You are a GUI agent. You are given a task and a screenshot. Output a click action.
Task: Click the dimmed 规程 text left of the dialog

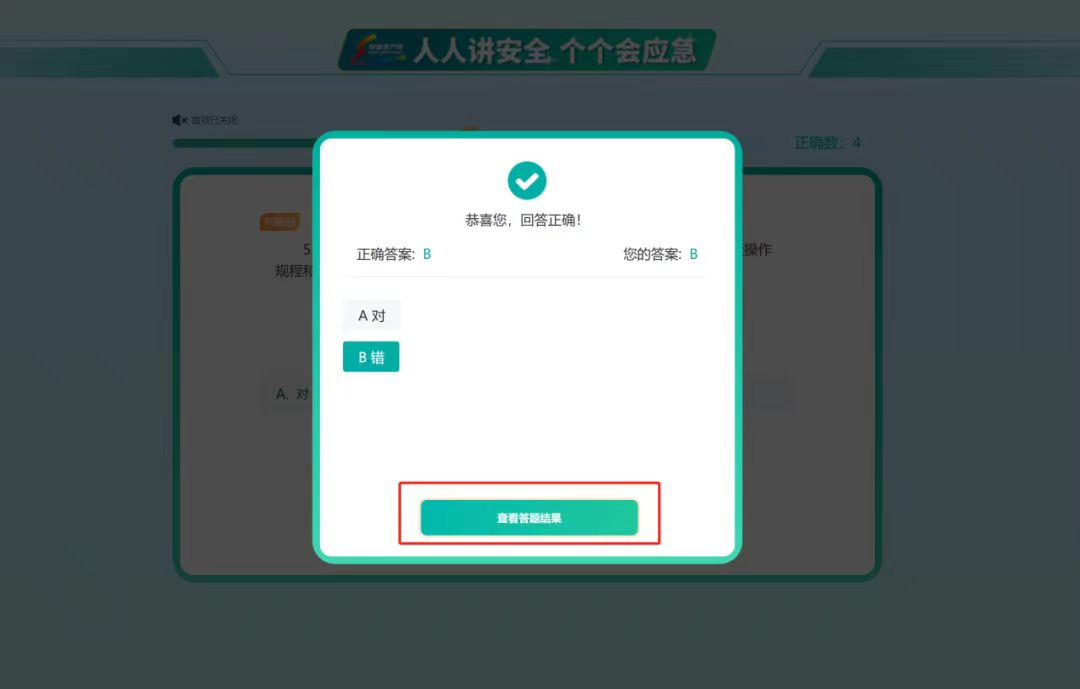pos(289,271)
